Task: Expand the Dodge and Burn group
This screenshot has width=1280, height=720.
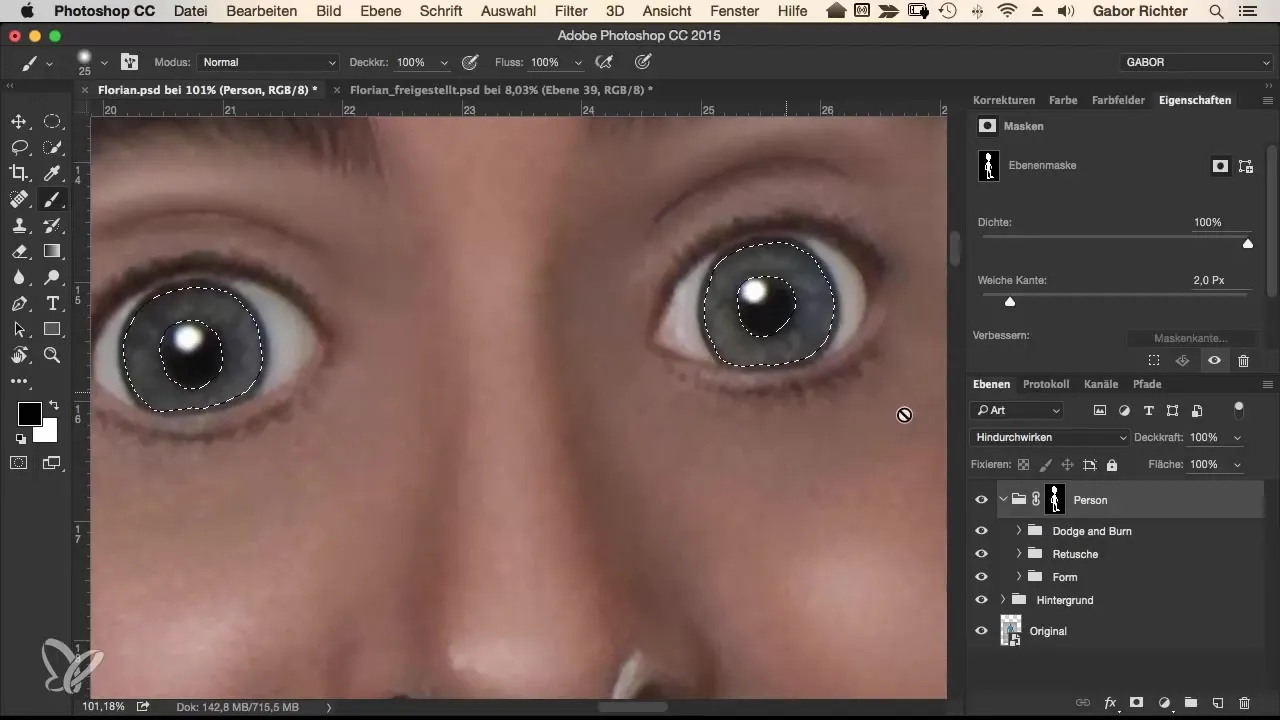Action: pyautogui.click(x=1018, y=531)
